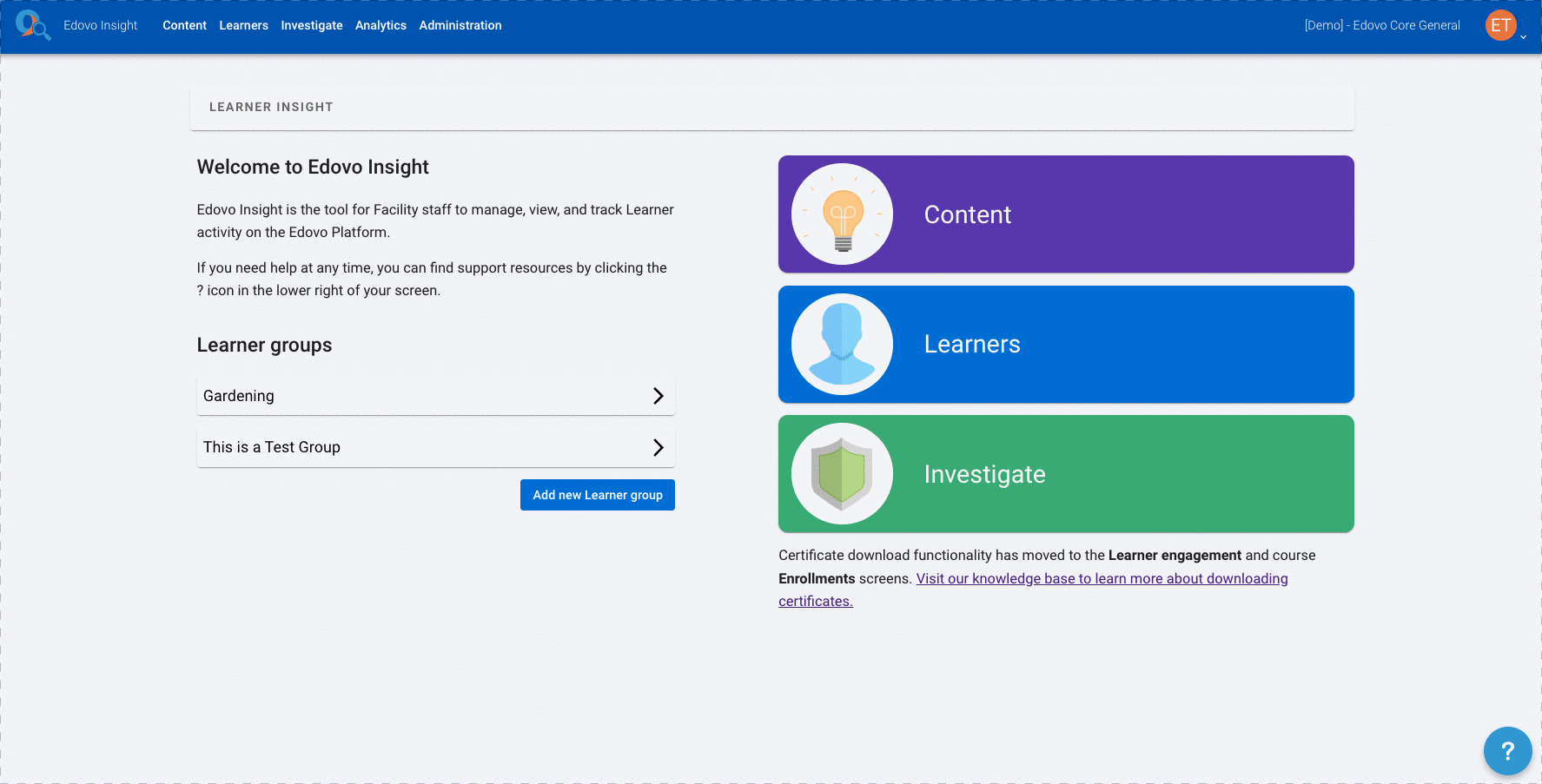The width and height of the screenshot is (1542, 784).
Task: Click the Learner groups heading
Action: pyautogui.click(x=264, y=345)
